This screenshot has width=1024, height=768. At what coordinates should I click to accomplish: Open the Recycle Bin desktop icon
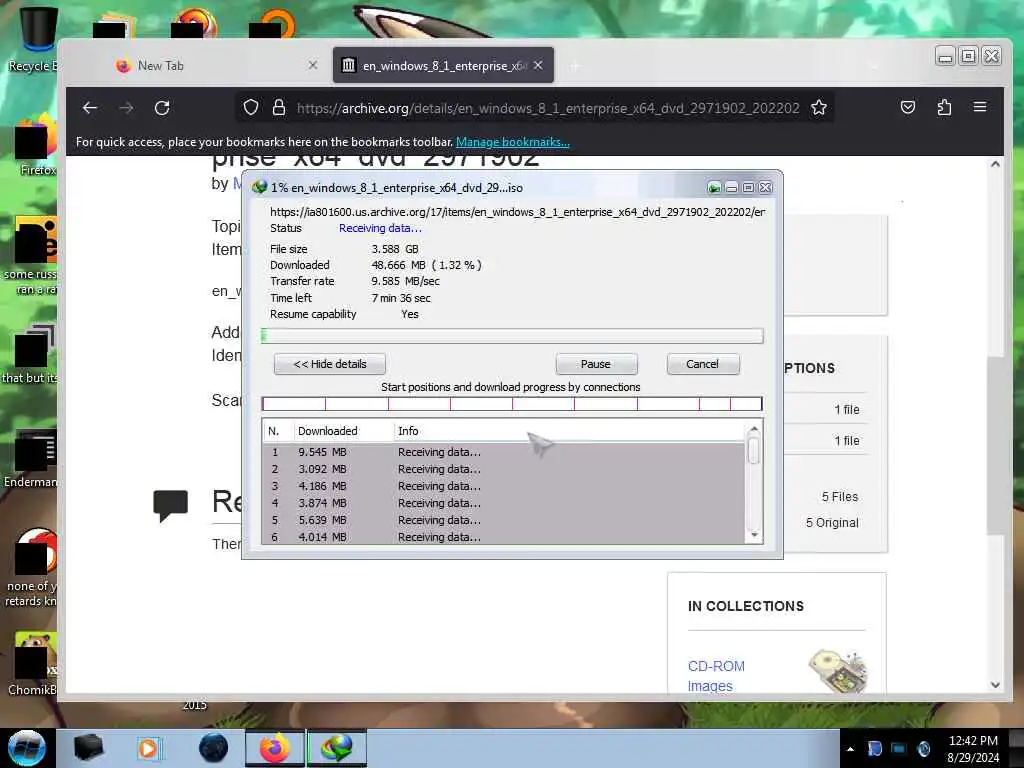[x=36, y=38]
